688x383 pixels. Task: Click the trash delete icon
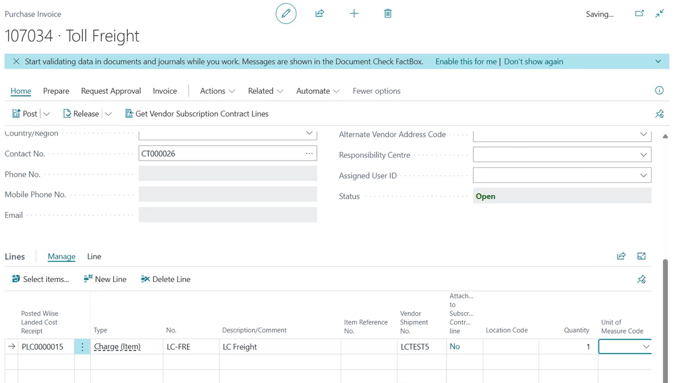click(388, 14)
